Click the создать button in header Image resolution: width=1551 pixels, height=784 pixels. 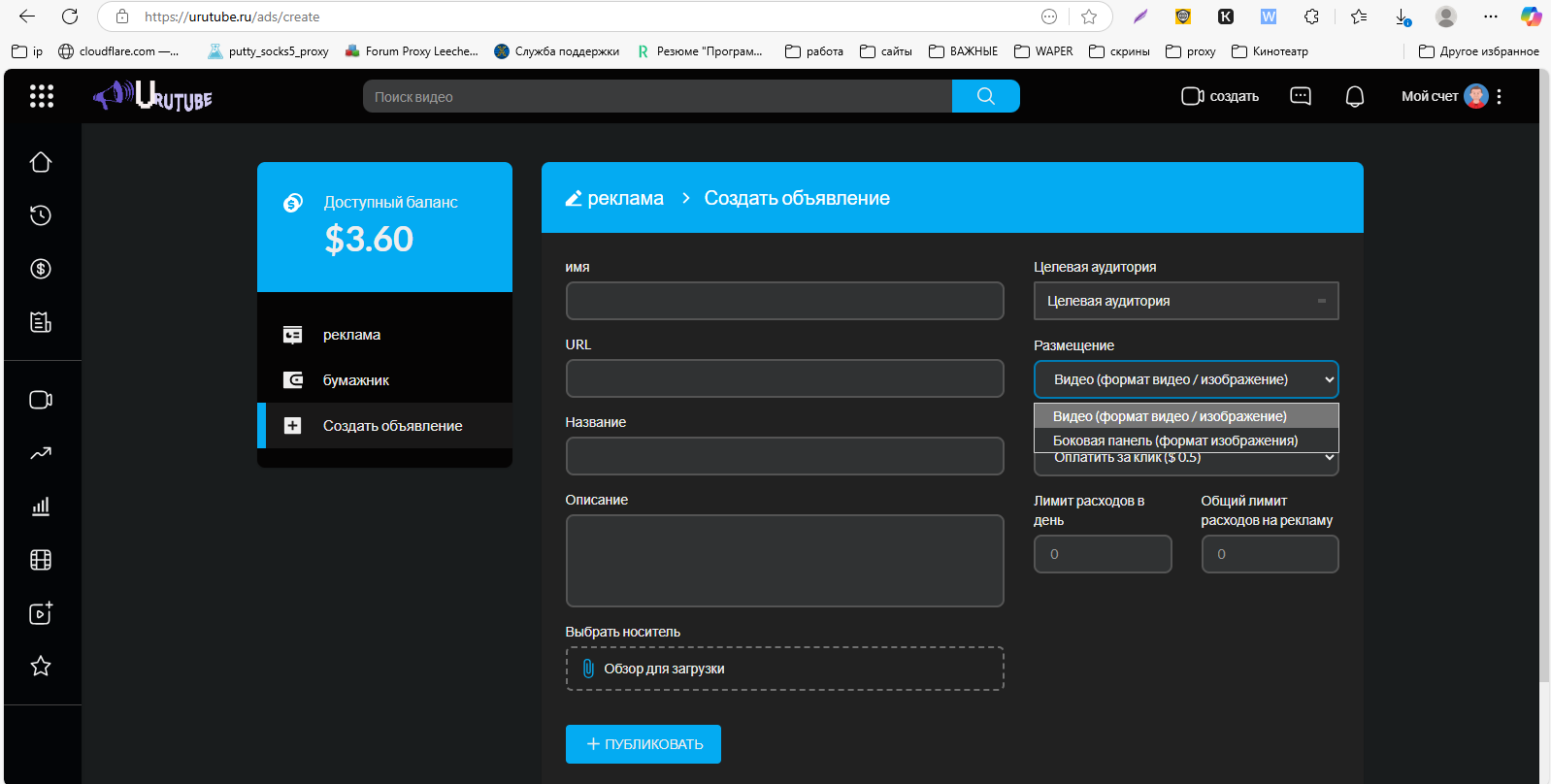click(x=1220, y=96)
